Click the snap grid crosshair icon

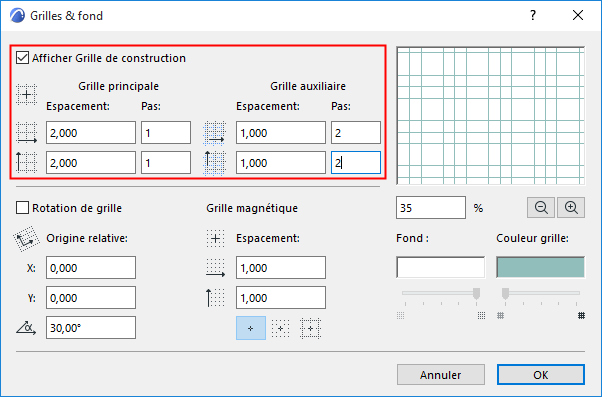pyautogui.click(x=215, y=239)
